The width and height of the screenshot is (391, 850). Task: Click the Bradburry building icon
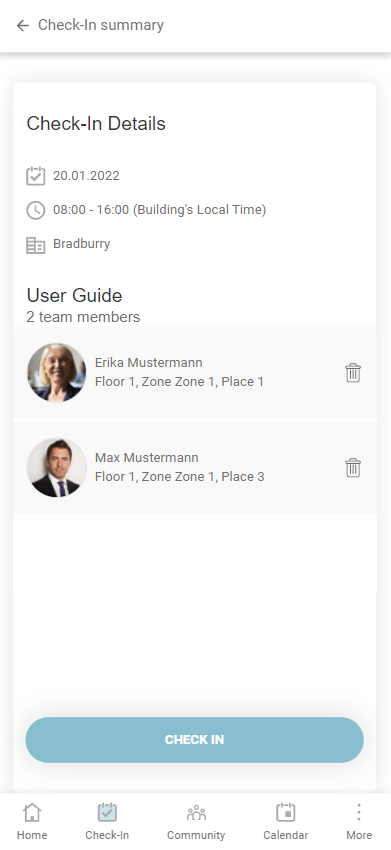click(x=36, y=245)
